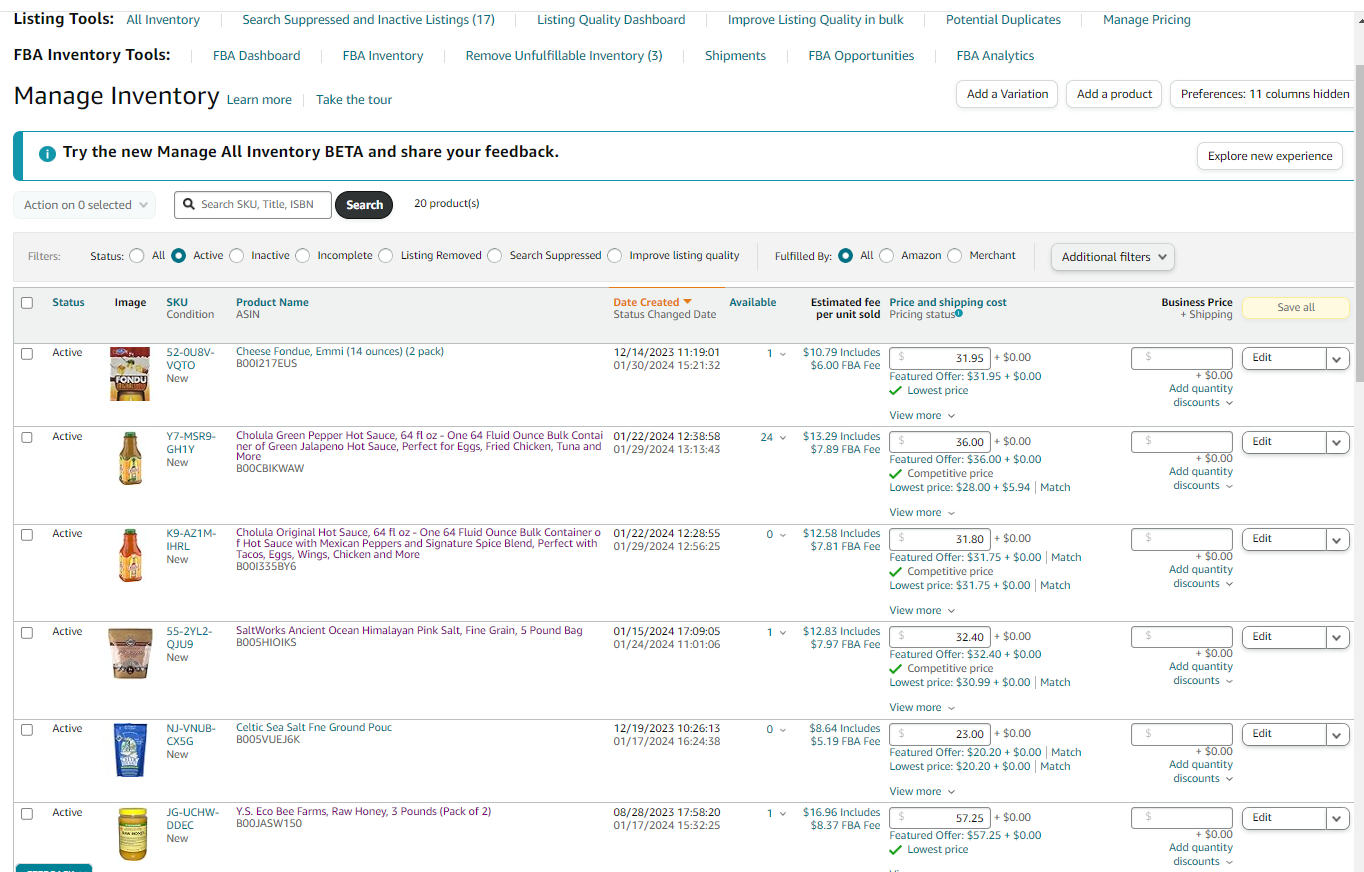Viewport: 1364px width, 872px height.
Task: Open the Himalayan Pink Salt thumbnail
Action: (130, 654)
